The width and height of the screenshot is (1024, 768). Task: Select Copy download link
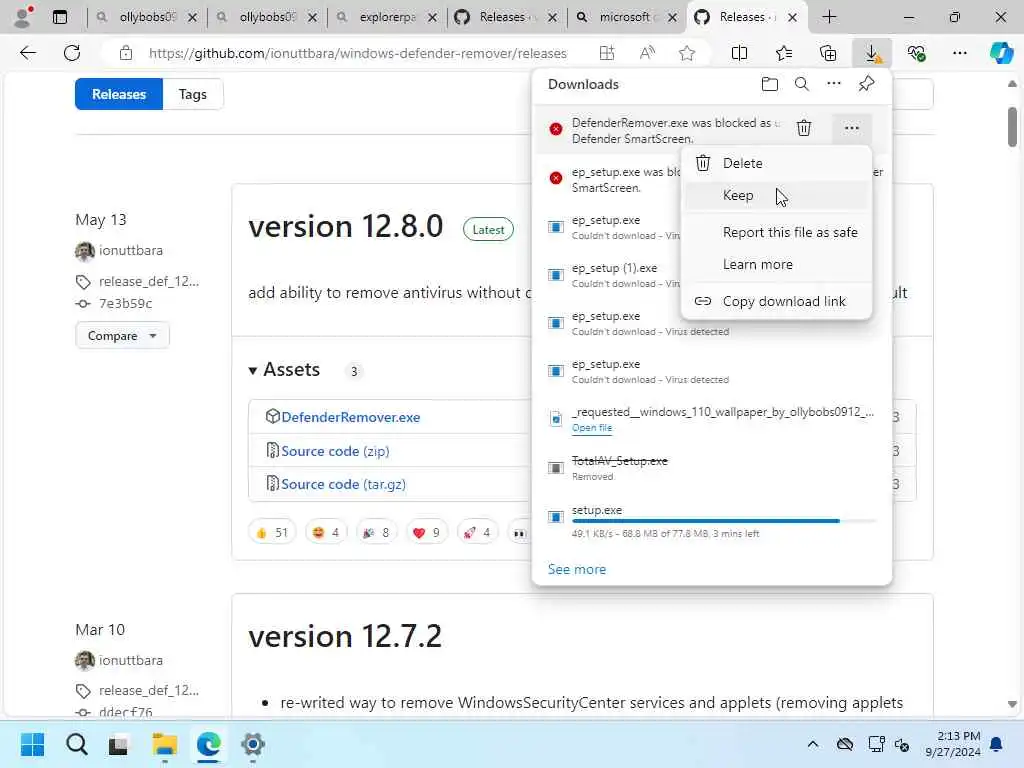[x=776, y=301]
